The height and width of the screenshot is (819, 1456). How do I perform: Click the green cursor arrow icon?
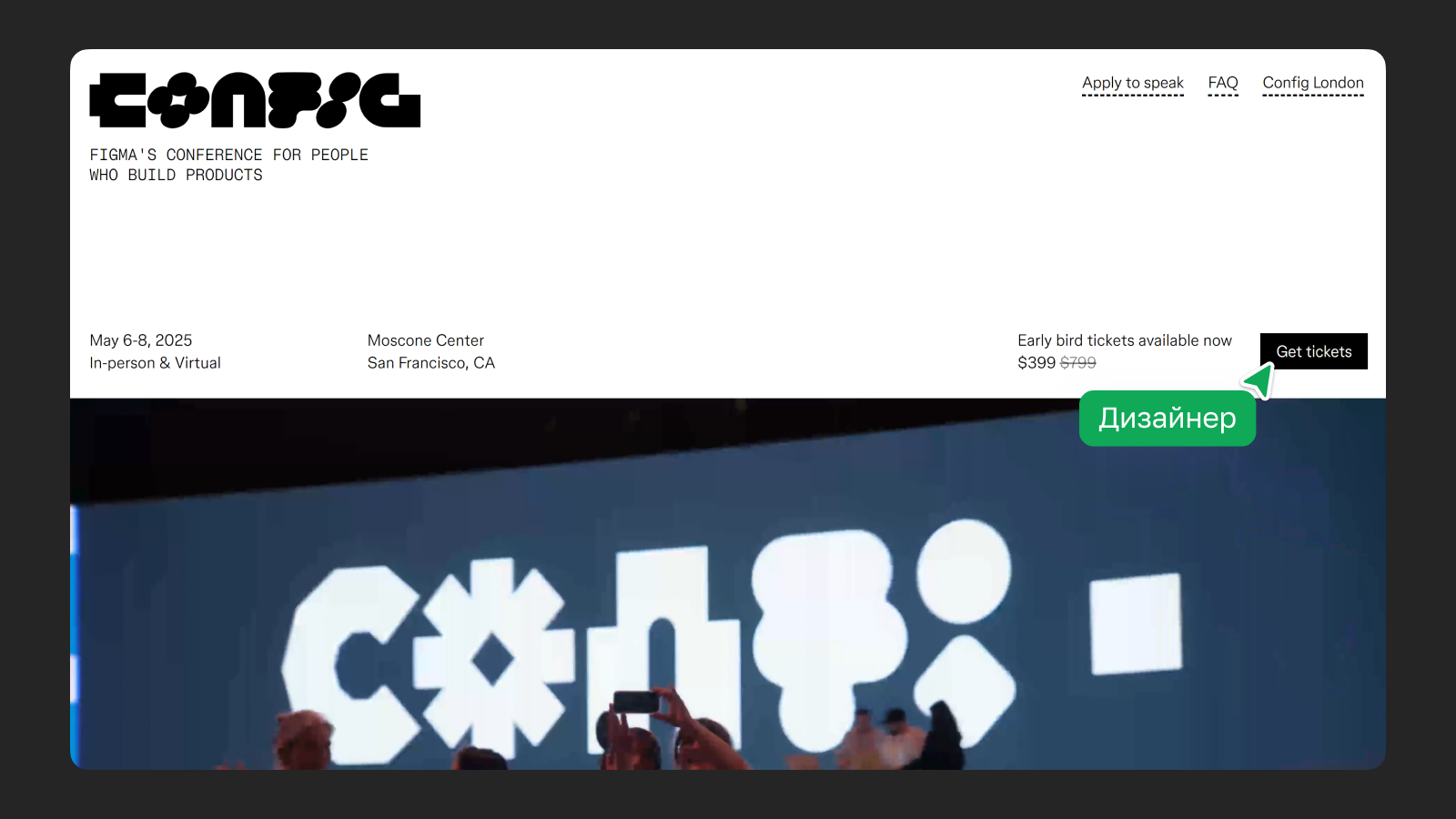coord(1259,380)
